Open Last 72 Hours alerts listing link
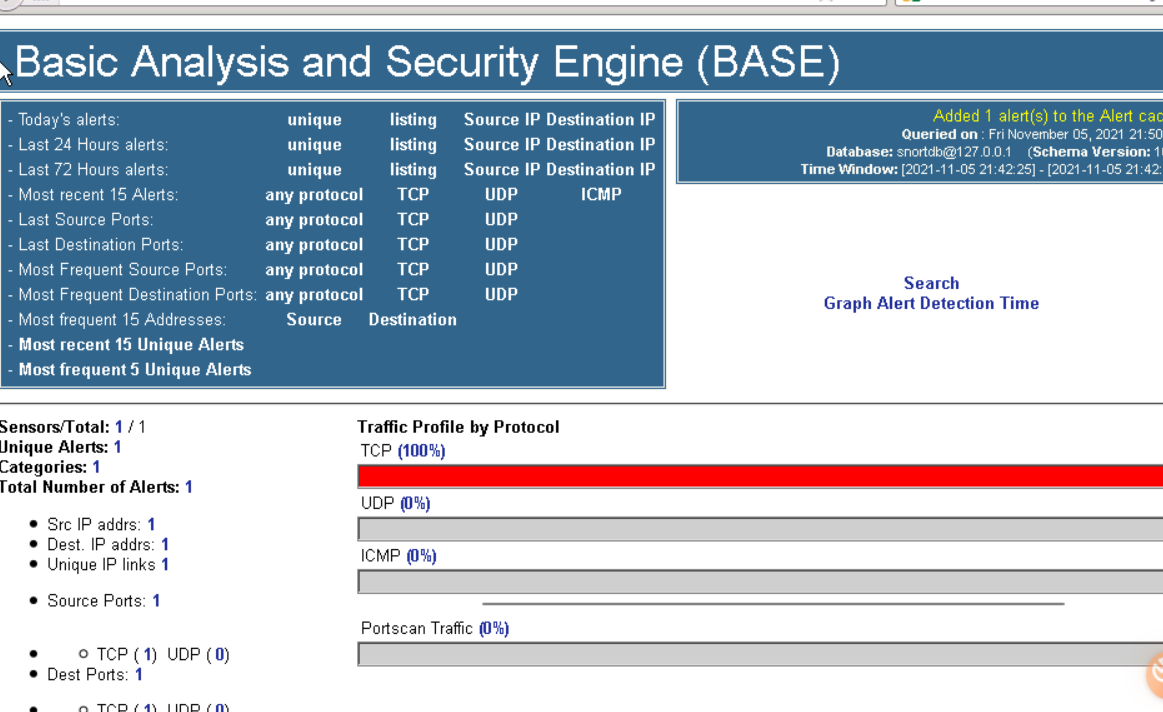Screen dimensions: 1163x712 [413, 171]
